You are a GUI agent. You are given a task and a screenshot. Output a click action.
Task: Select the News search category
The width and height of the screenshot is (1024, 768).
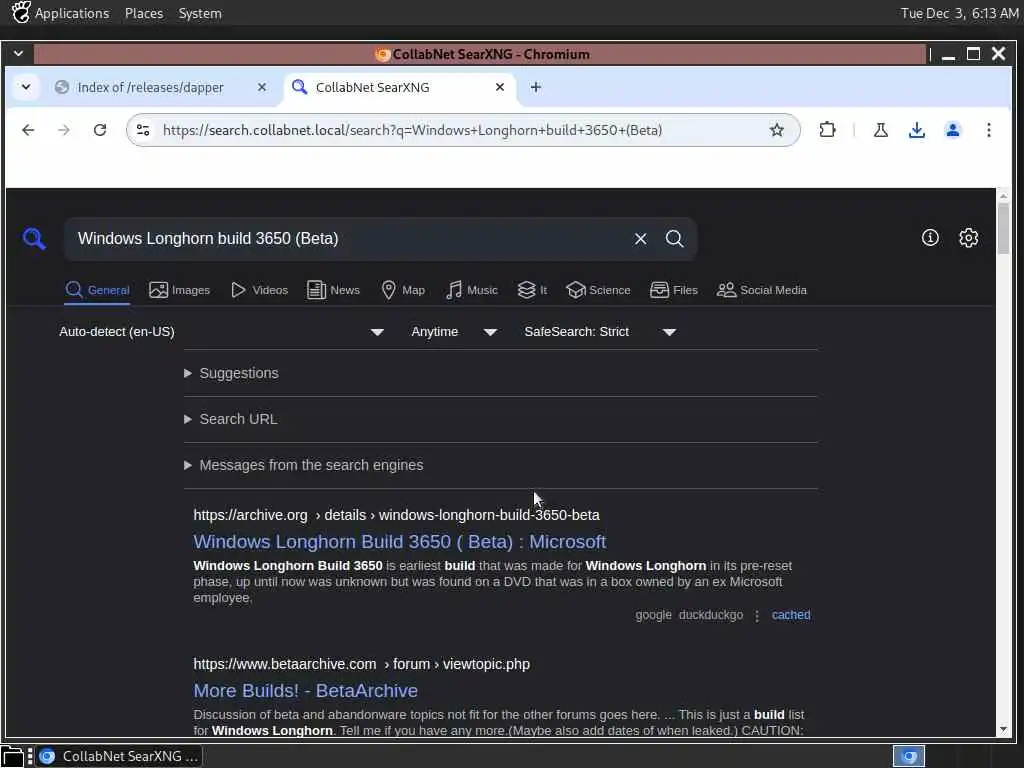[x=333, y=290]
